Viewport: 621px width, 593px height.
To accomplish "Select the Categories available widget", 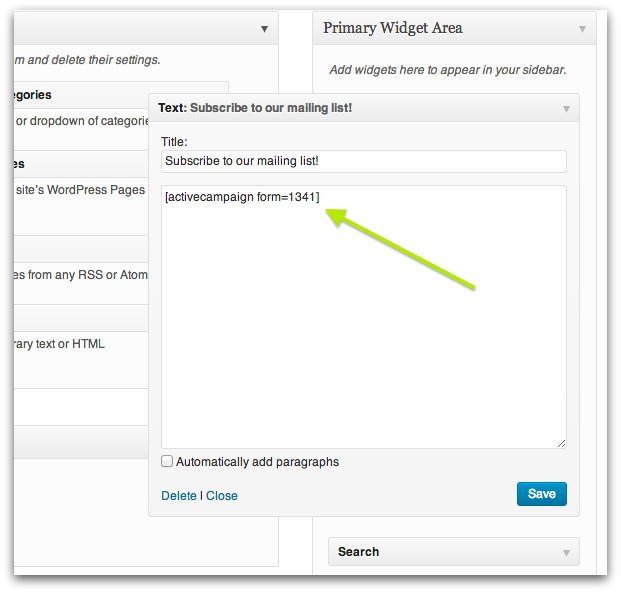I will tap(81, 95).
